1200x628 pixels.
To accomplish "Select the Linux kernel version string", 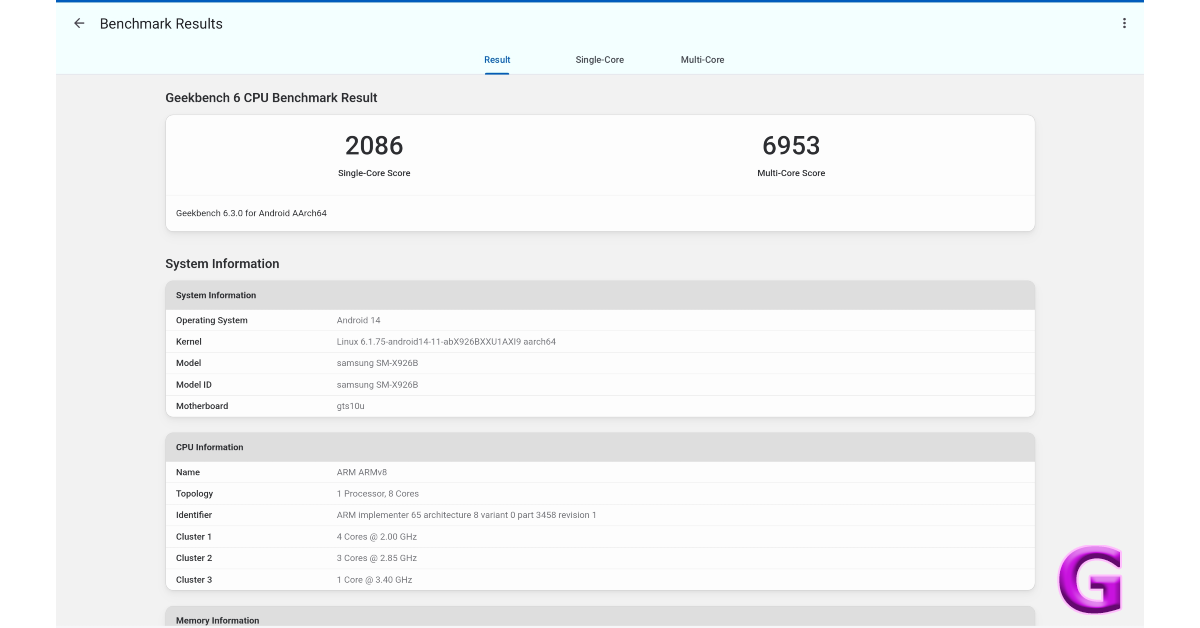I will click(446, 342).
